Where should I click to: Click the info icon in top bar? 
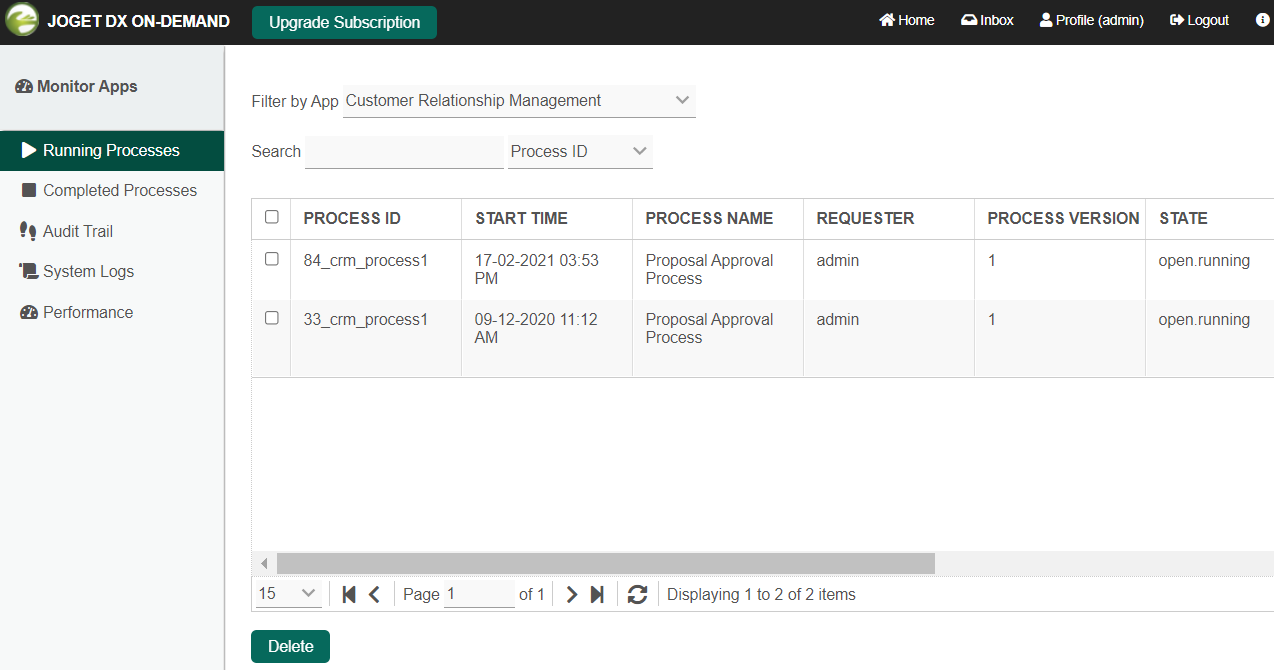pos(1262,20)
